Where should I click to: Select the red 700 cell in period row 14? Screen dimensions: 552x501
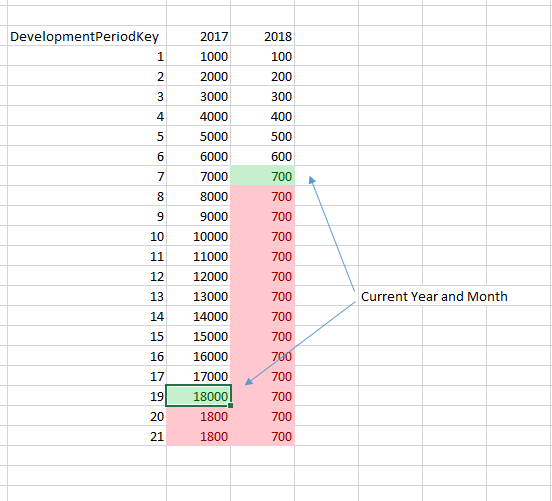263,316
